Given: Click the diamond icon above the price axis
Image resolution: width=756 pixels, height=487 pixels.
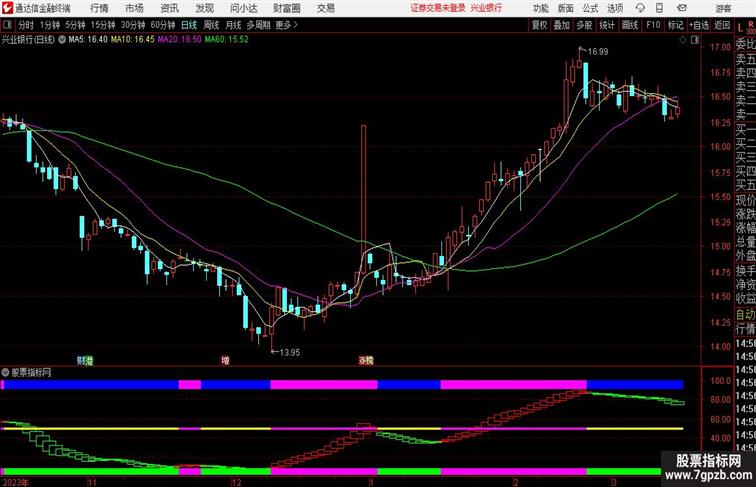Looking at the screenshot, I should (x=683, y=40).
